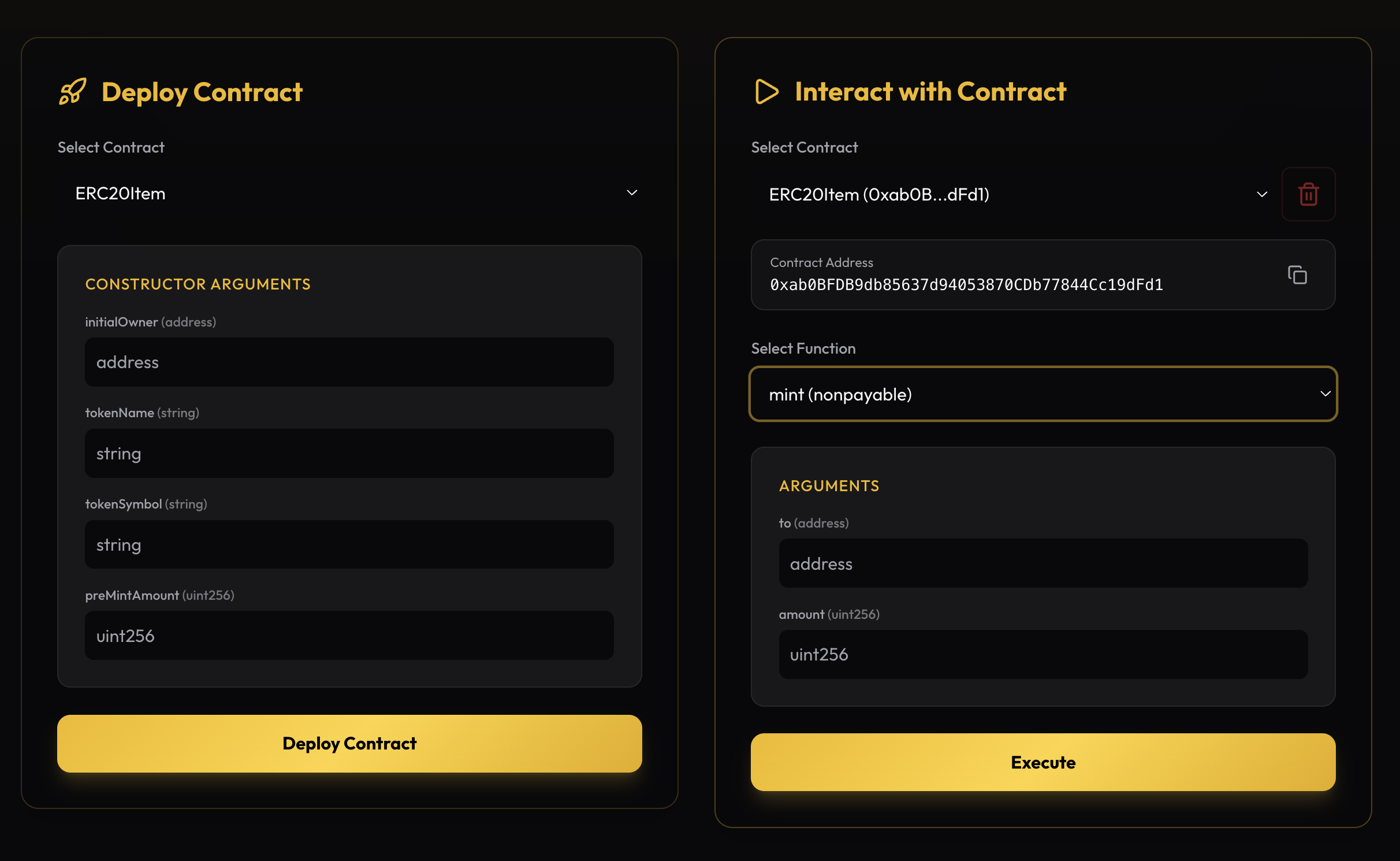Click the chevron on the ERC20Item contract selector
The image size is (1400, 861).
[631, 193]
